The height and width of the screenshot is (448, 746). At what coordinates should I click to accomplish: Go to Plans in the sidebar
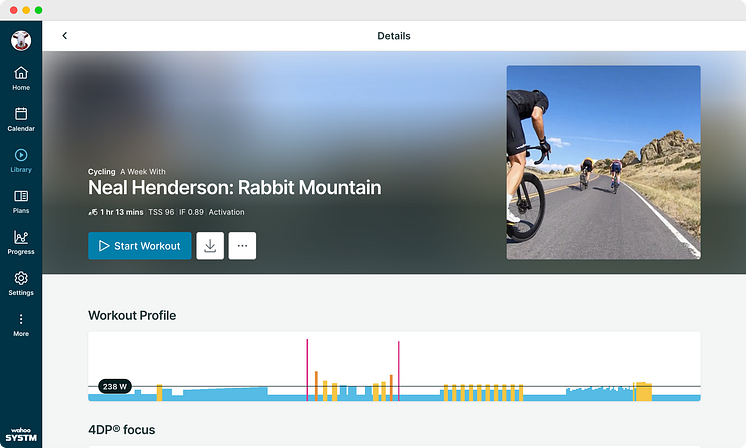(21, 201)
